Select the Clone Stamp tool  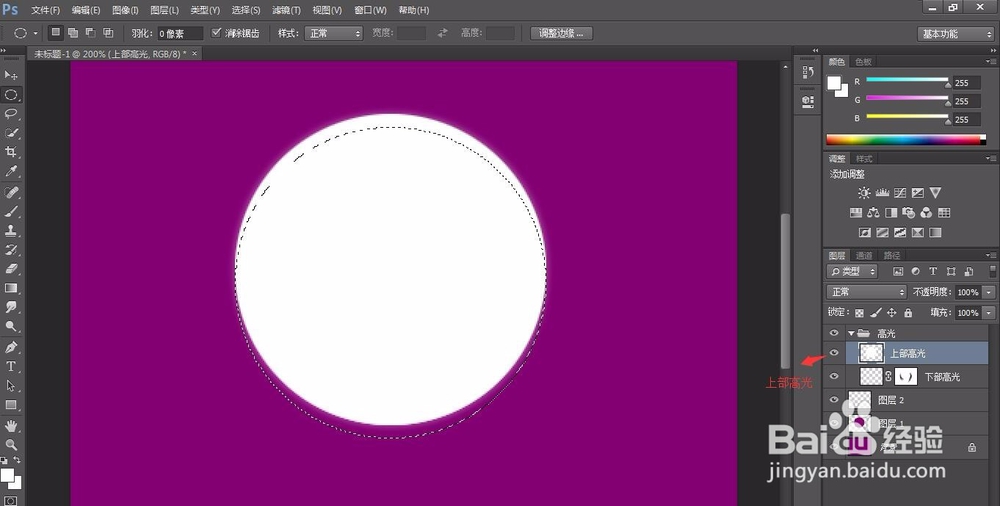coord(11,230)
